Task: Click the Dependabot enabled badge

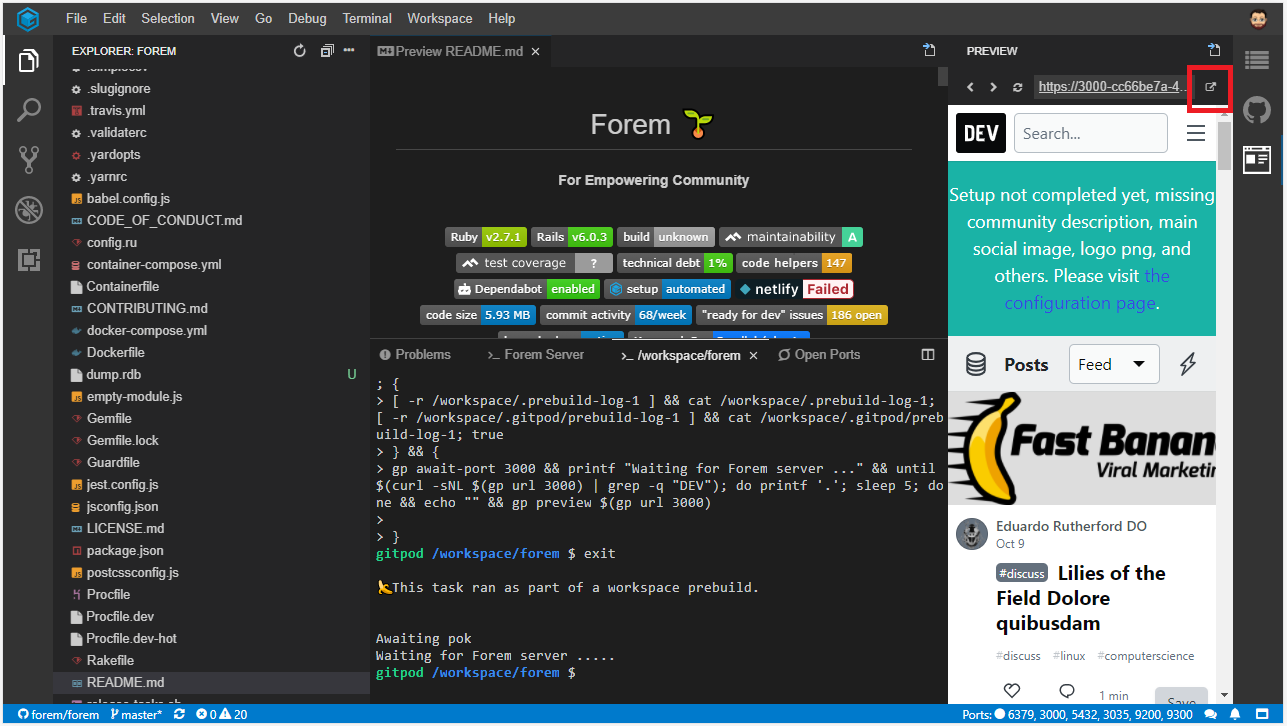Action: tap(527, 289)
